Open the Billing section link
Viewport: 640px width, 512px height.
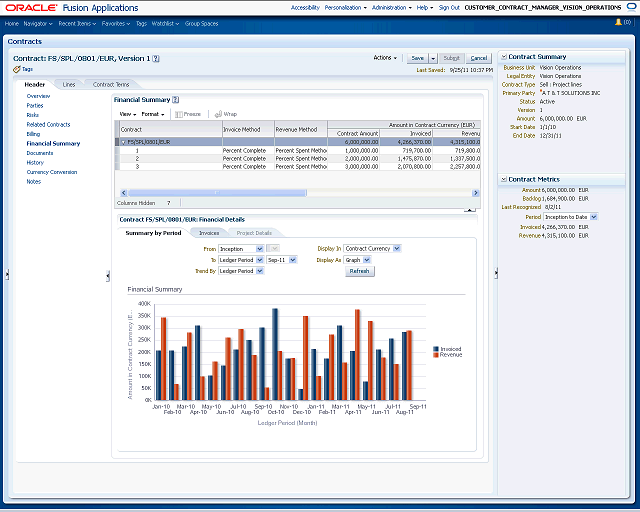pos(33,134)
